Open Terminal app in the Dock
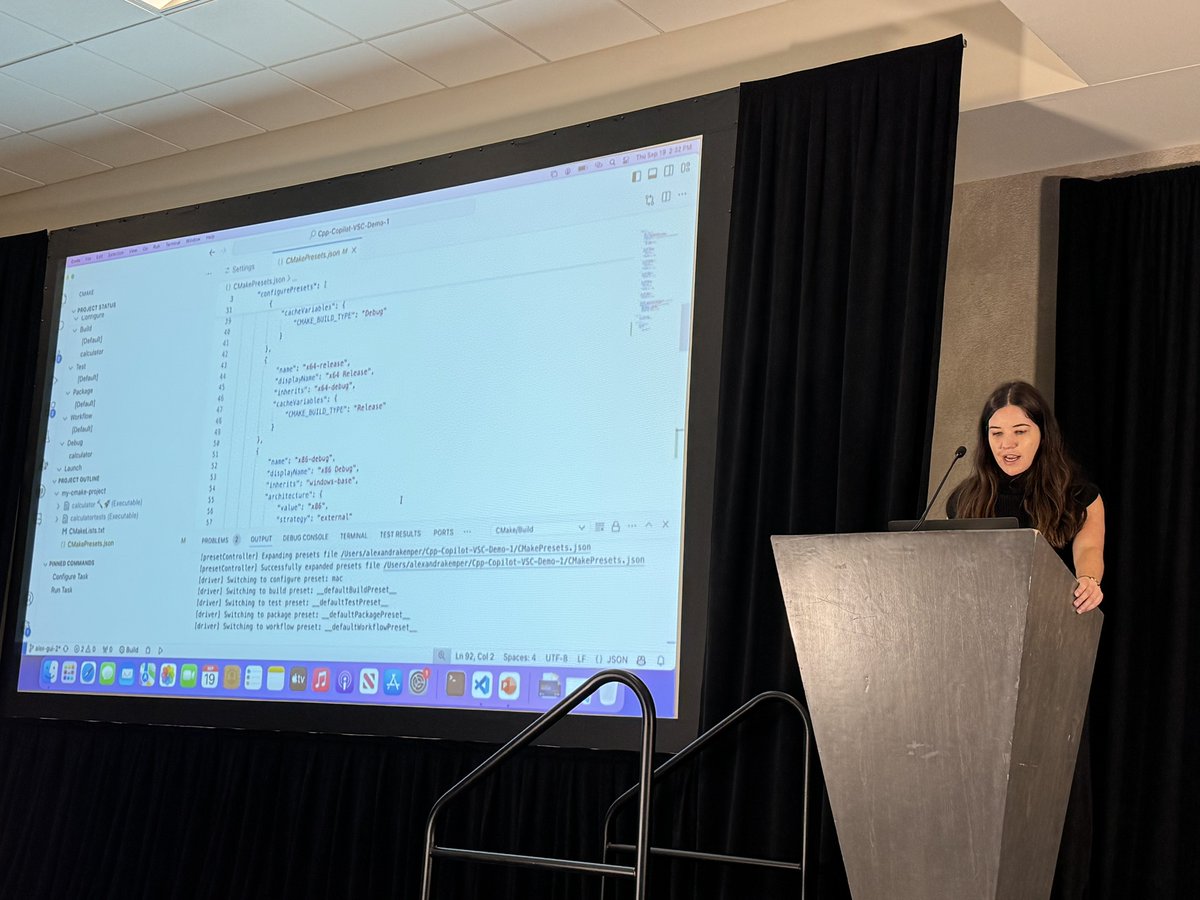The height and width of the screenshot is (900, 1200). (455, 683)
